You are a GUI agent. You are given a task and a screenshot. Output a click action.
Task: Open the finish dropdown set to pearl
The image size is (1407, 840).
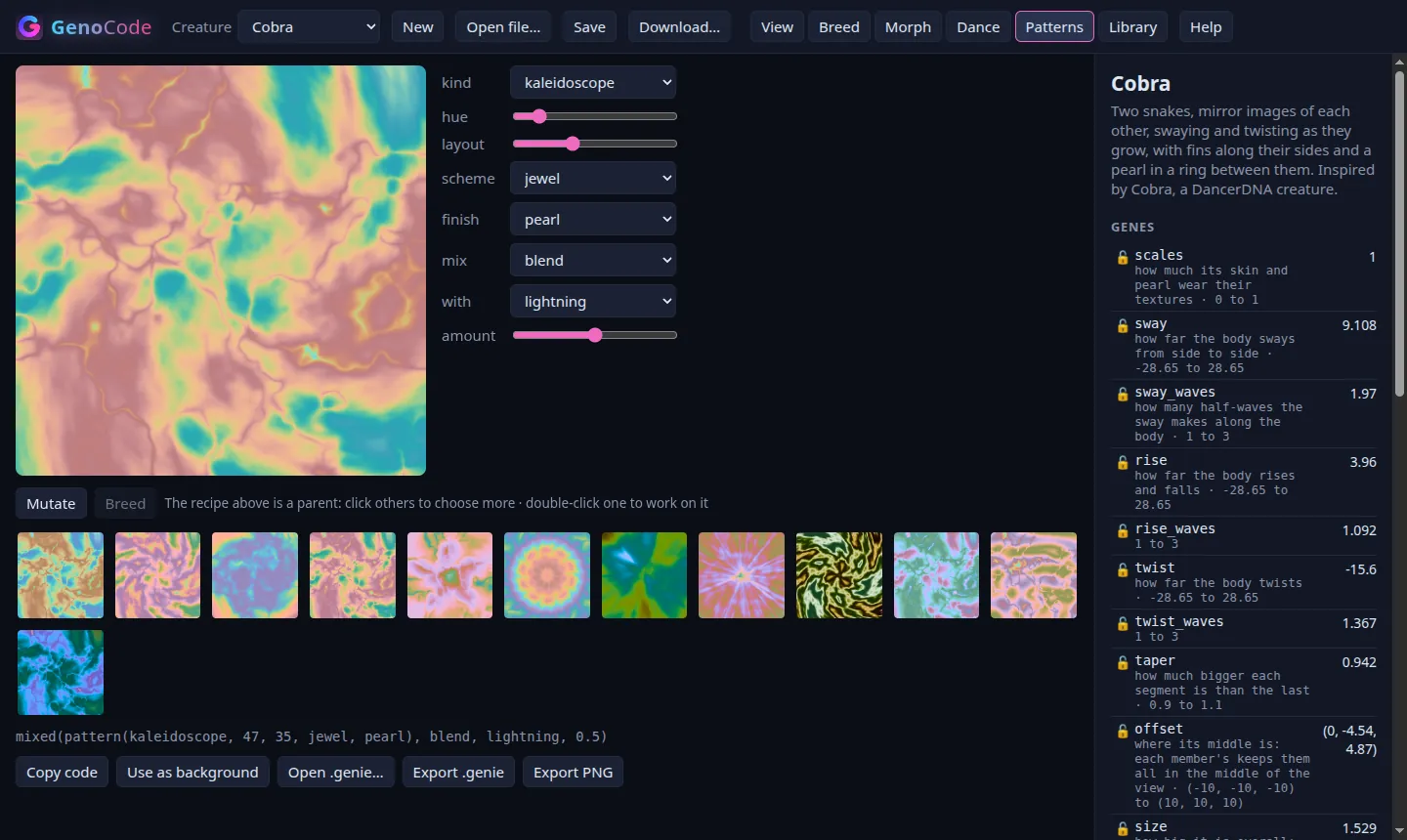[x=593, y=220]
